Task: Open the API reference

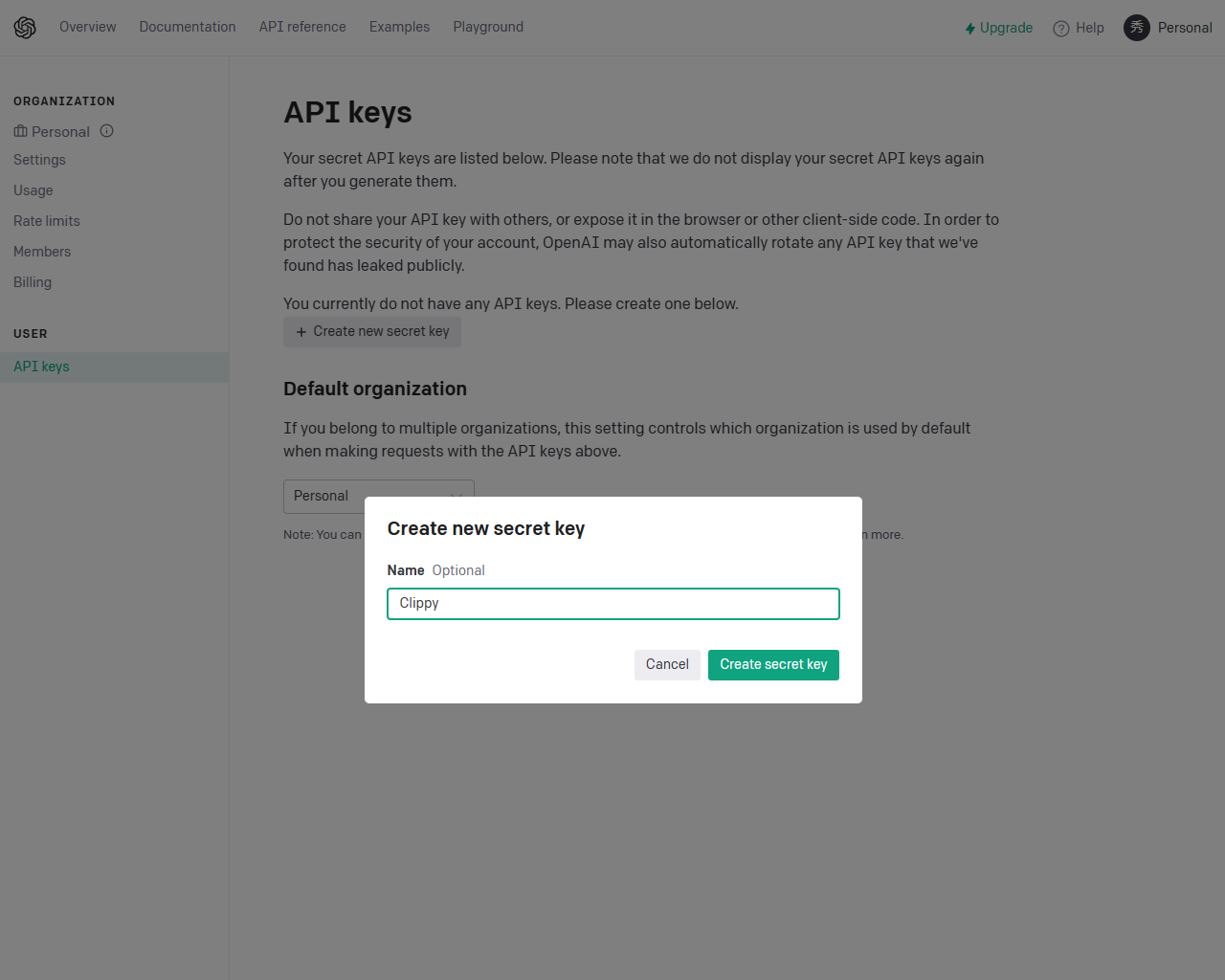Action: coord(301,27)
